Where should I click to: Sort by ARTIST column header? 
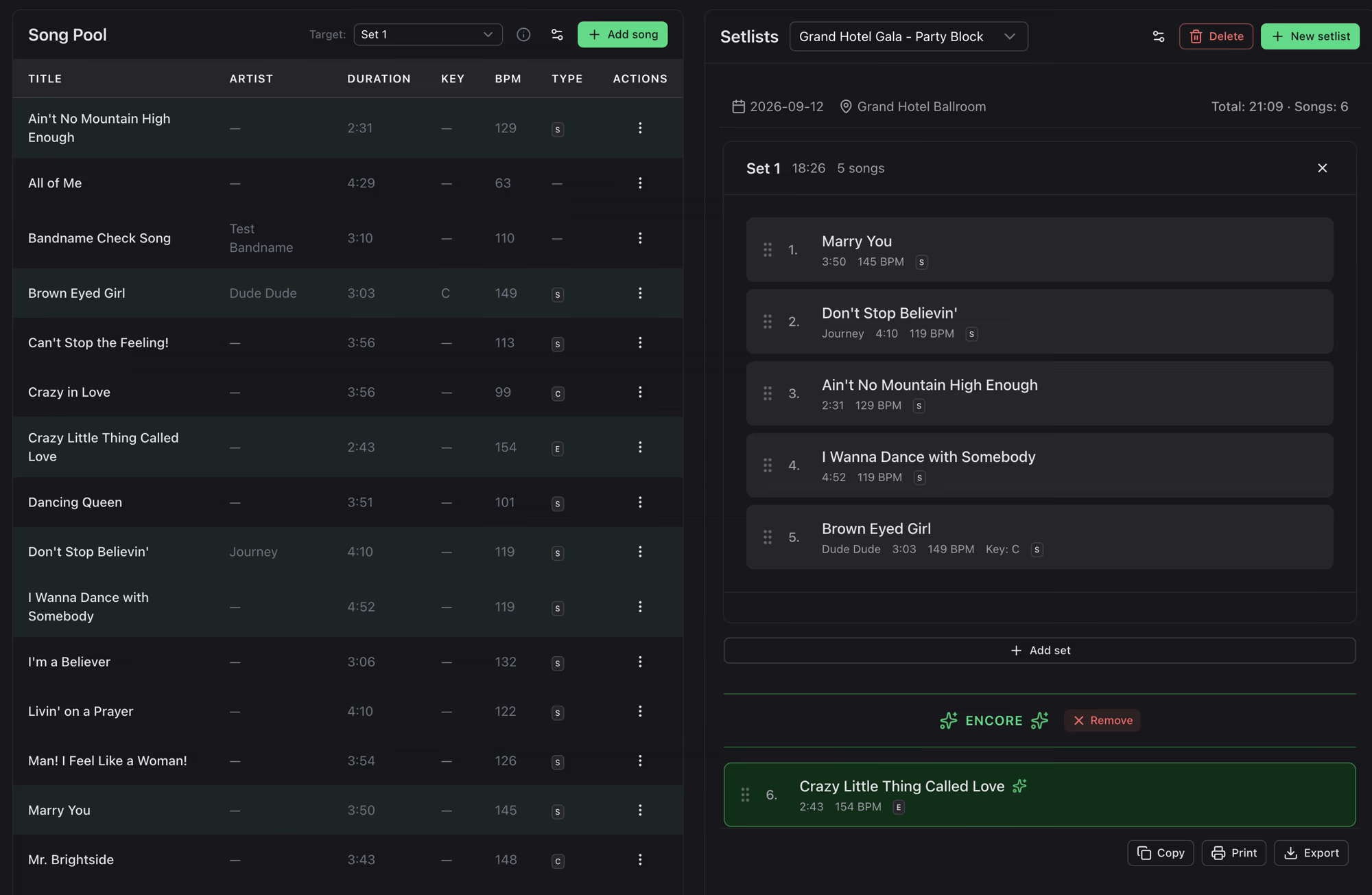[x=251, y=79]
